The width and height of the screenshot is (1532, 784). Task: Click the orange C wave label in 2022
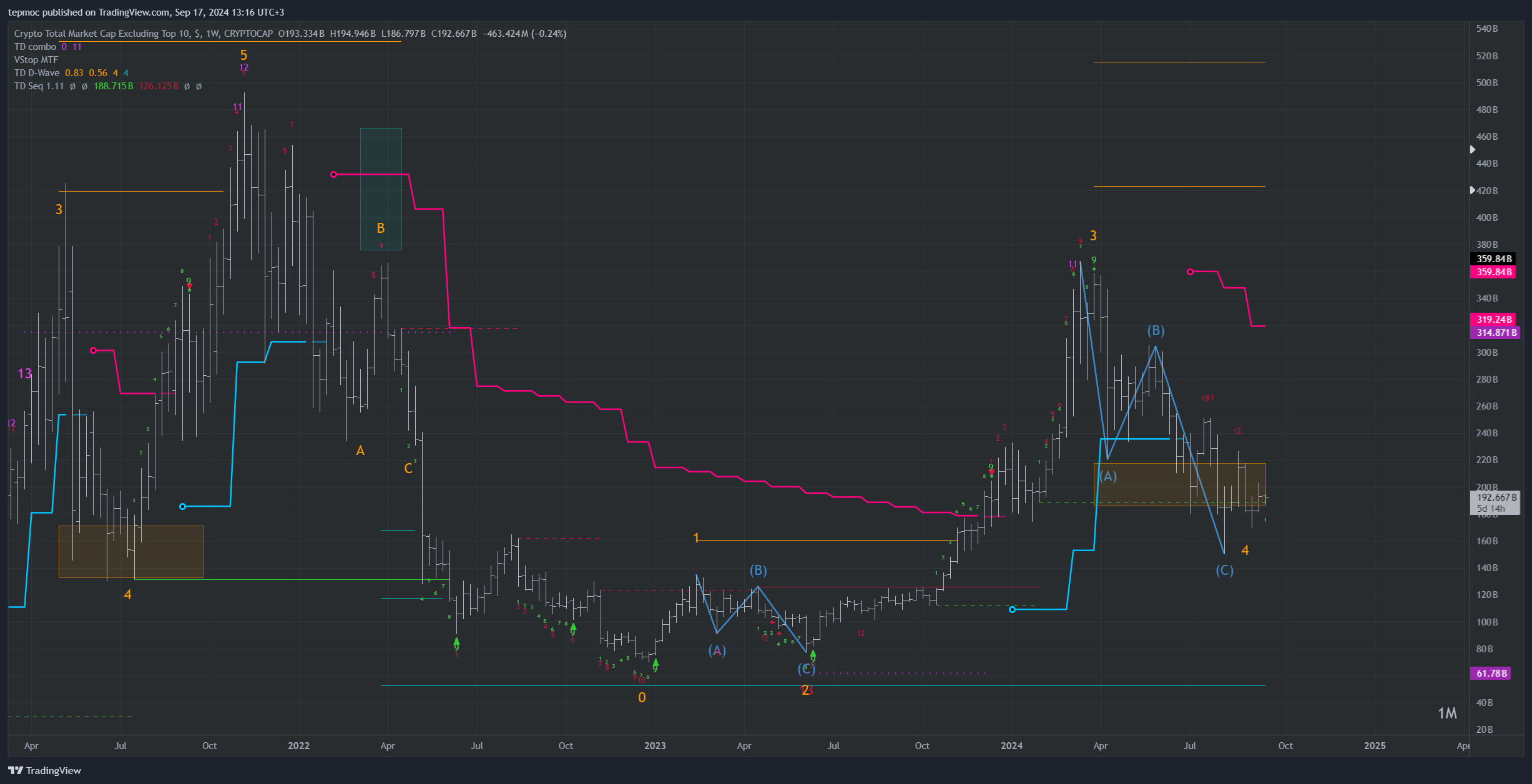(408, 469)
